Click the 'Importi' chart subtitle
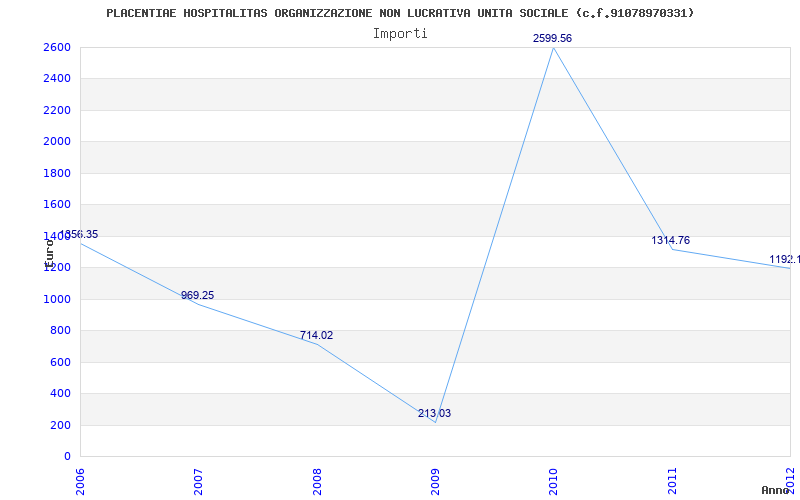Screen dimensions: 800x500 click(400, 34)
